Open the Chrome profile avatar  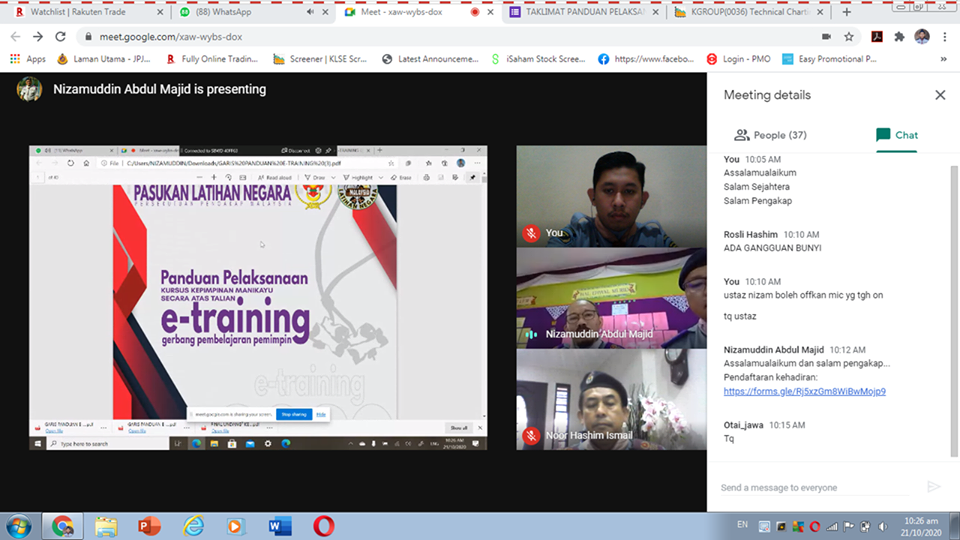tap(921, 37)
